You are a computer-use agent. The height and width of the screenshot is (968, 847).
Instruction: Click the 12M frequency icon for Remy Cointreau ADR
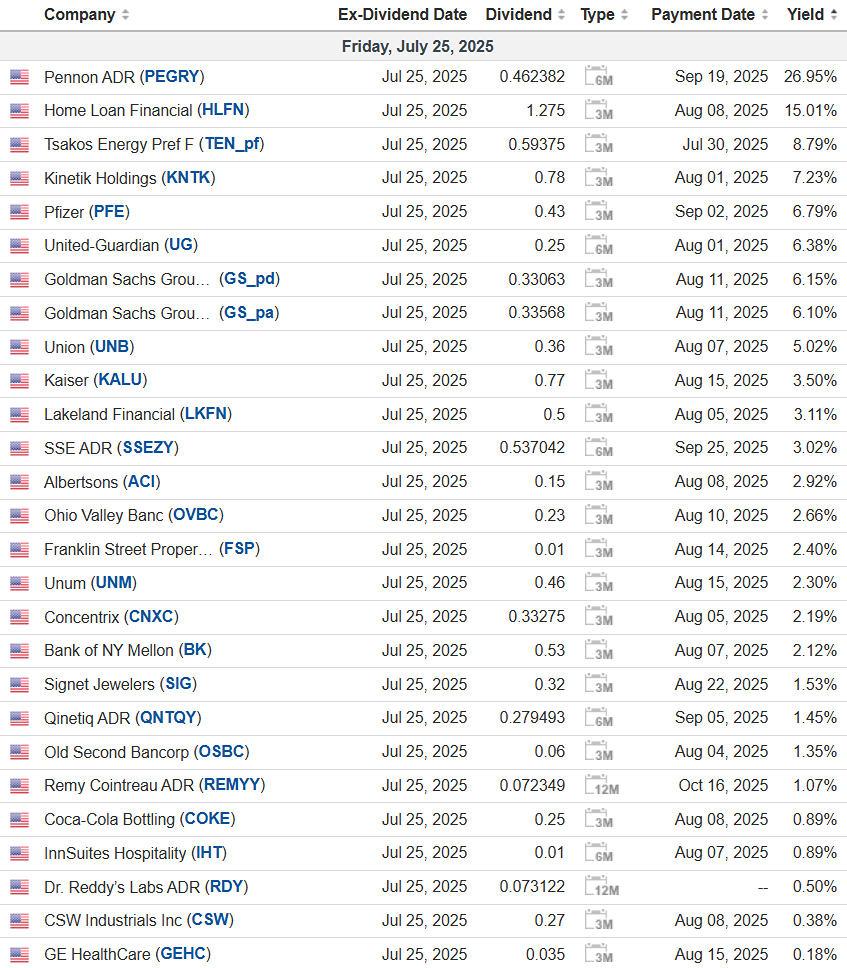tap(601, 786)
